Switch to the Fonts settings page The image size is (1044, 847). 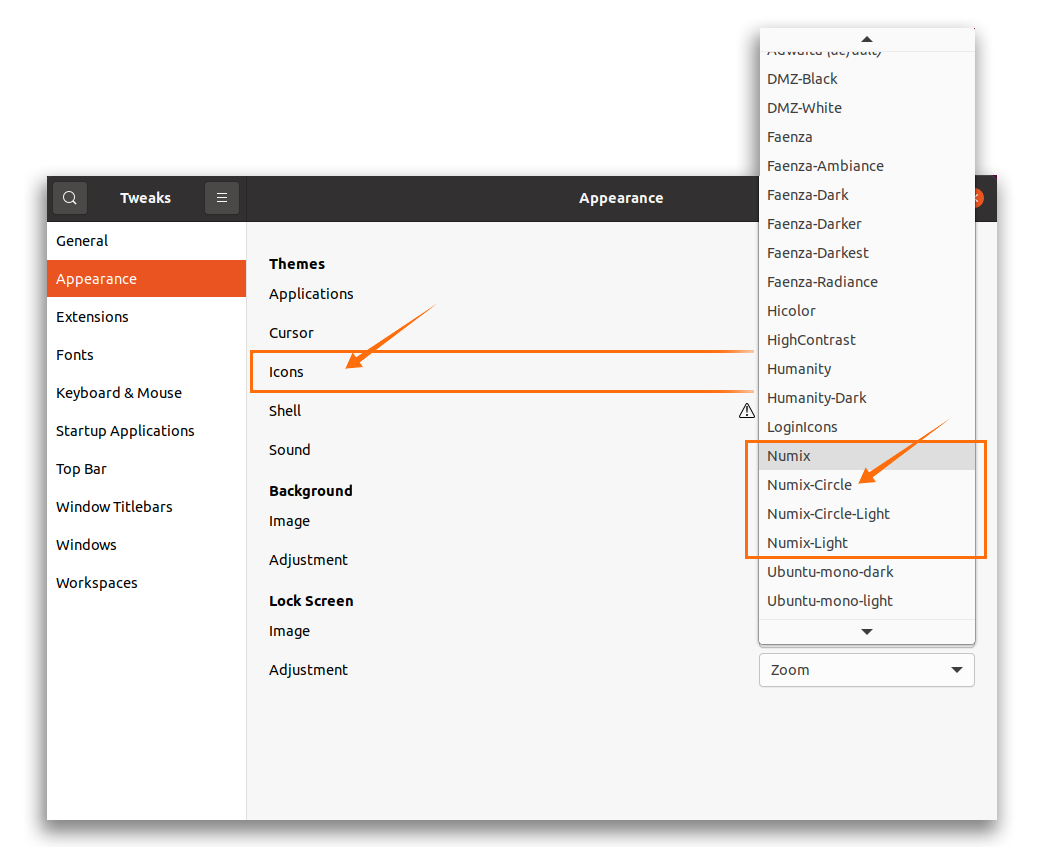click(x=75, y=355)
